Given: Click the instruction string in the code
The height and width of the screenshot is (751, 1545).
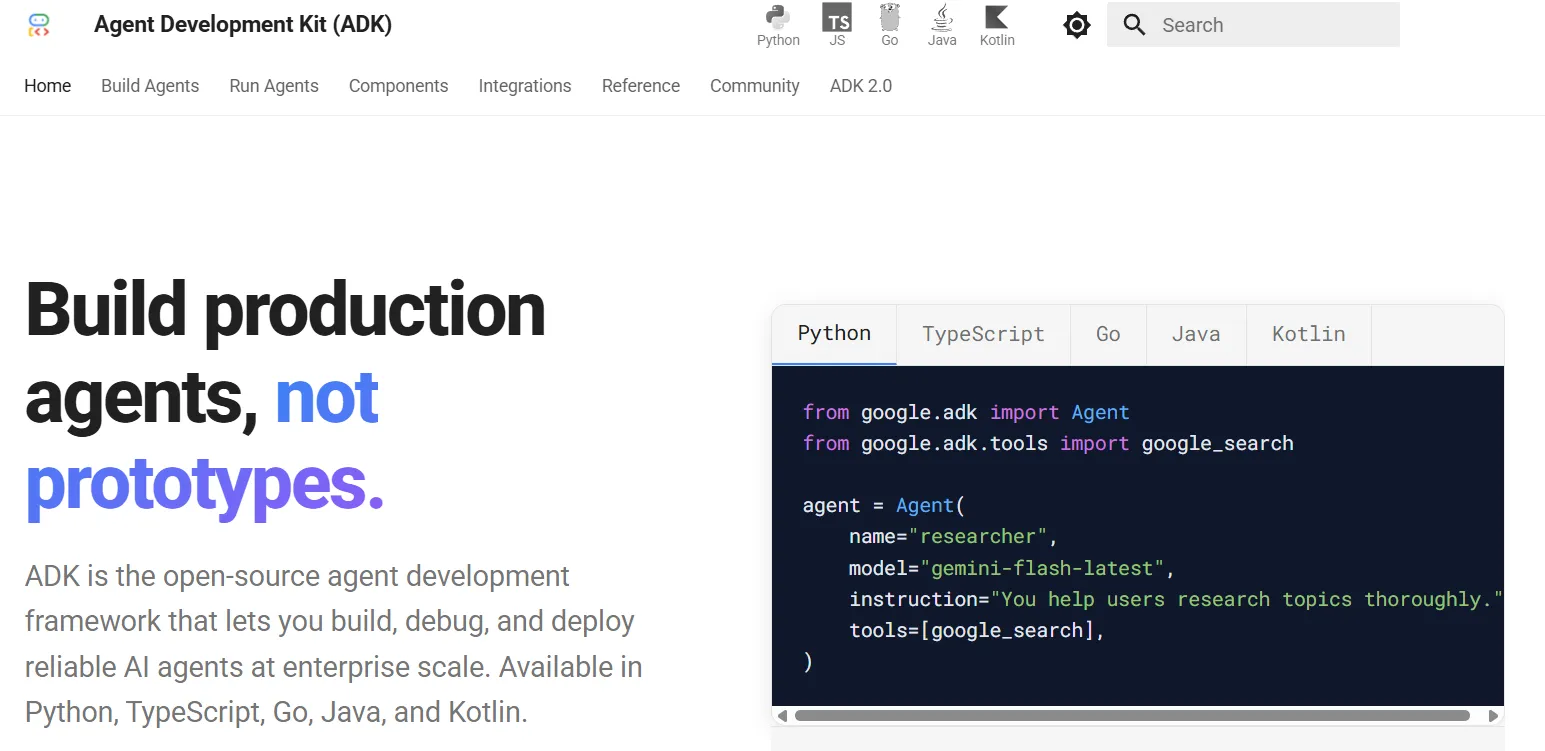Looking at the screenshot, I should click(x=1247, y=599).
